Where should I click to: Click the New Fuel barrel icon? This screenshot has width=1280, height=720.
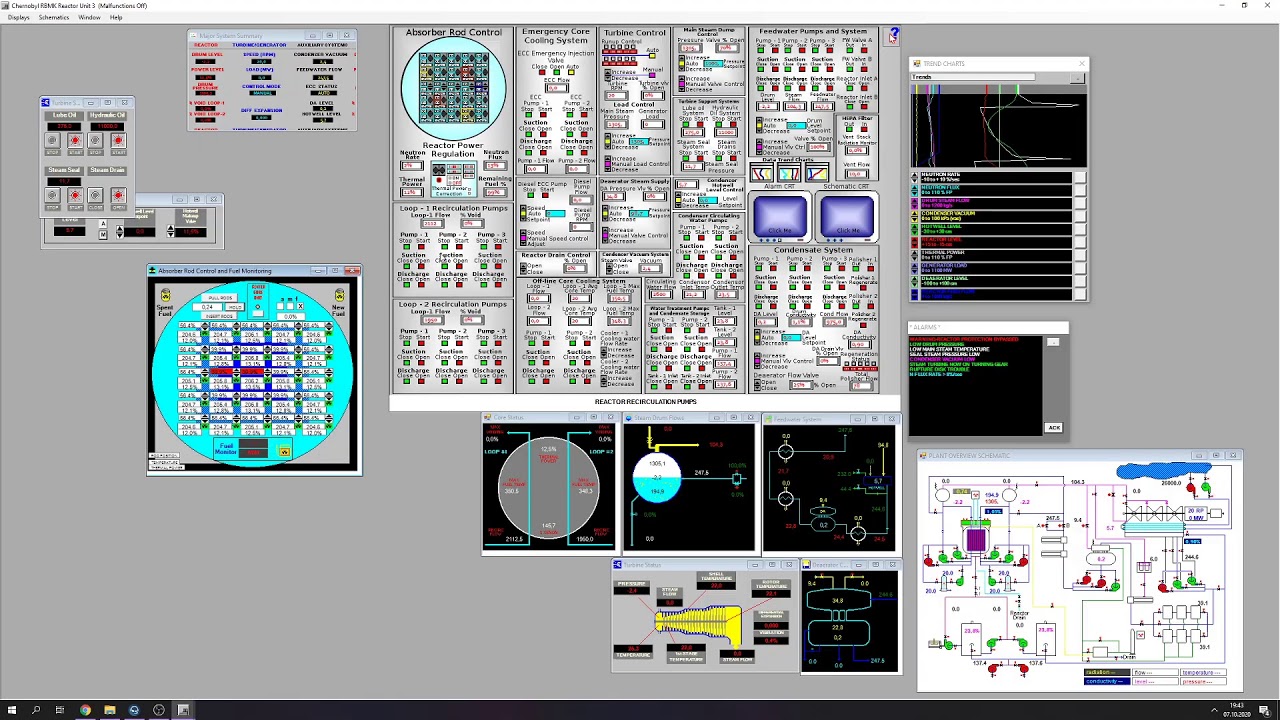(x=339, y=296)
